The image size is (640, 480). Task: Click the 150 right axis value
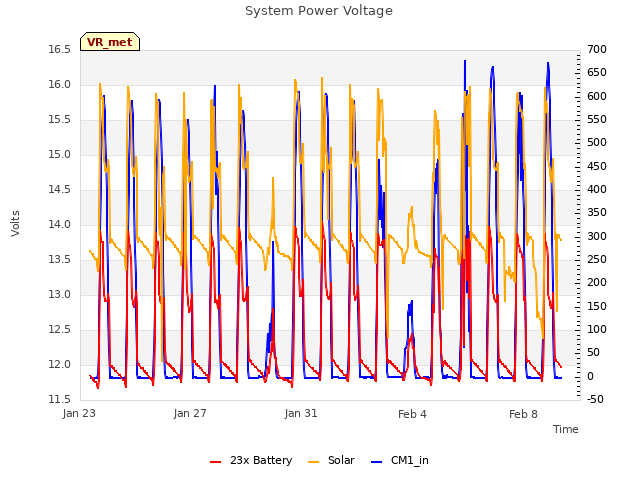tap(597, 307)
